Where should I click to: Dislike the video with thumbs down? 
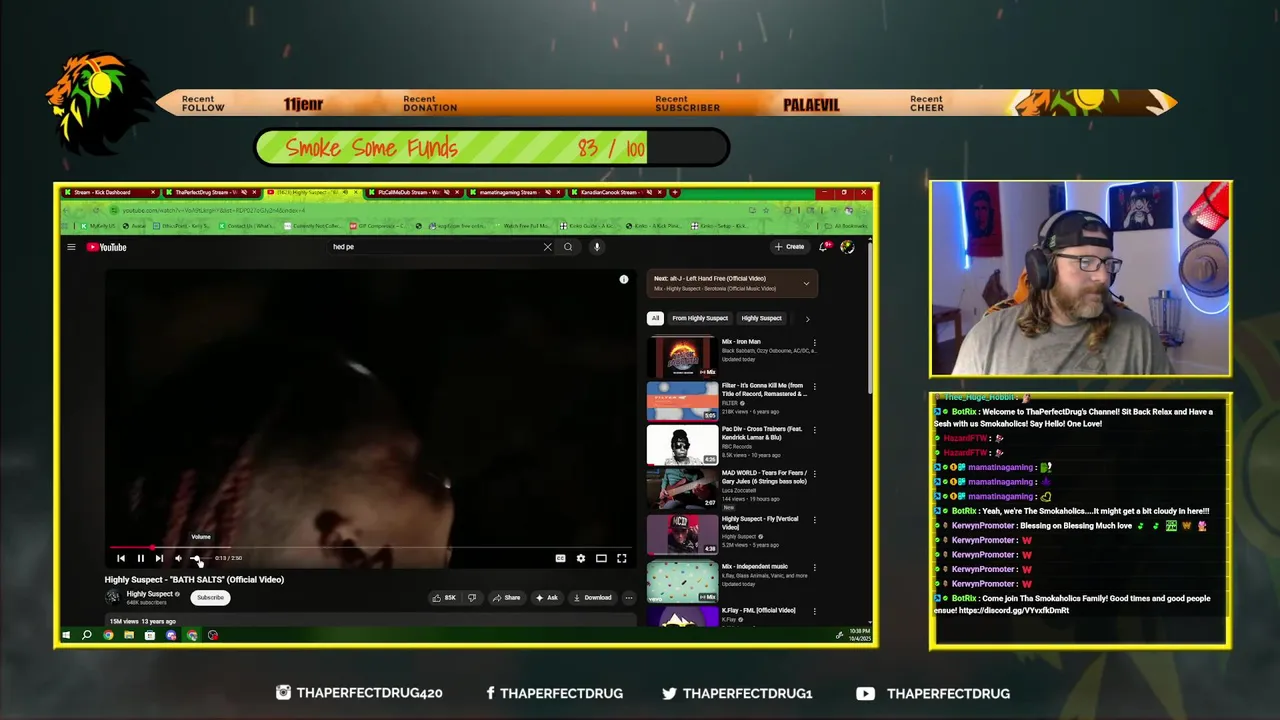pyautogui.click(x=472, y=597)
